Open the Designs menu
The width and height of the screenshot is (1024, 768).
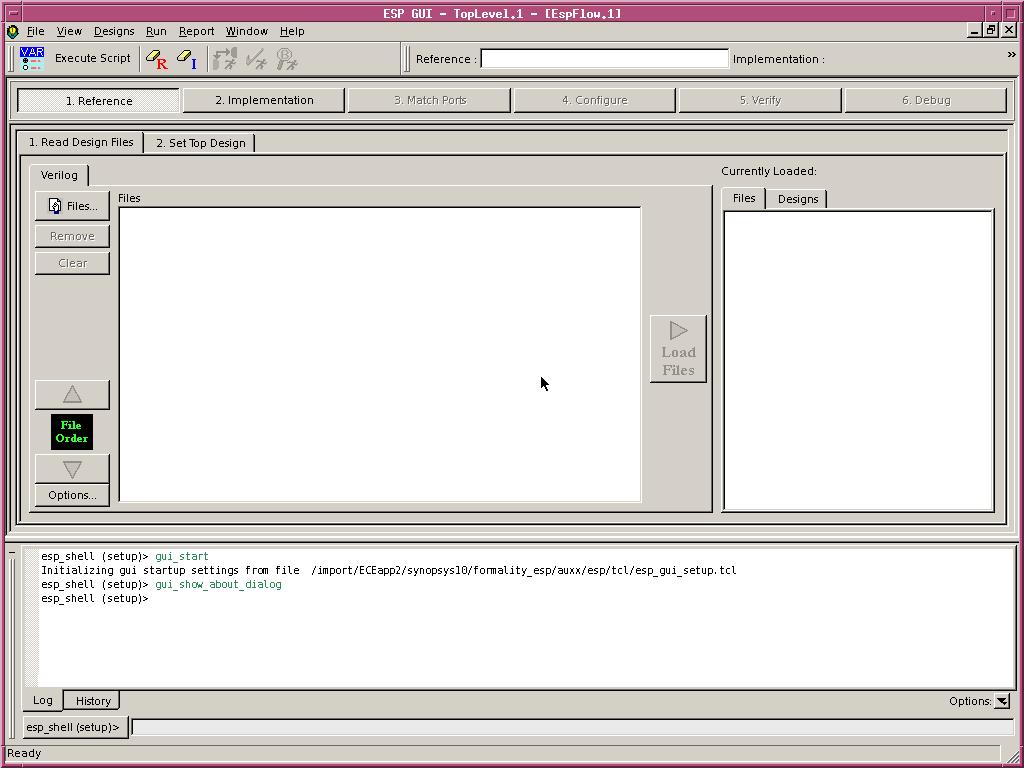coord(114,31)
